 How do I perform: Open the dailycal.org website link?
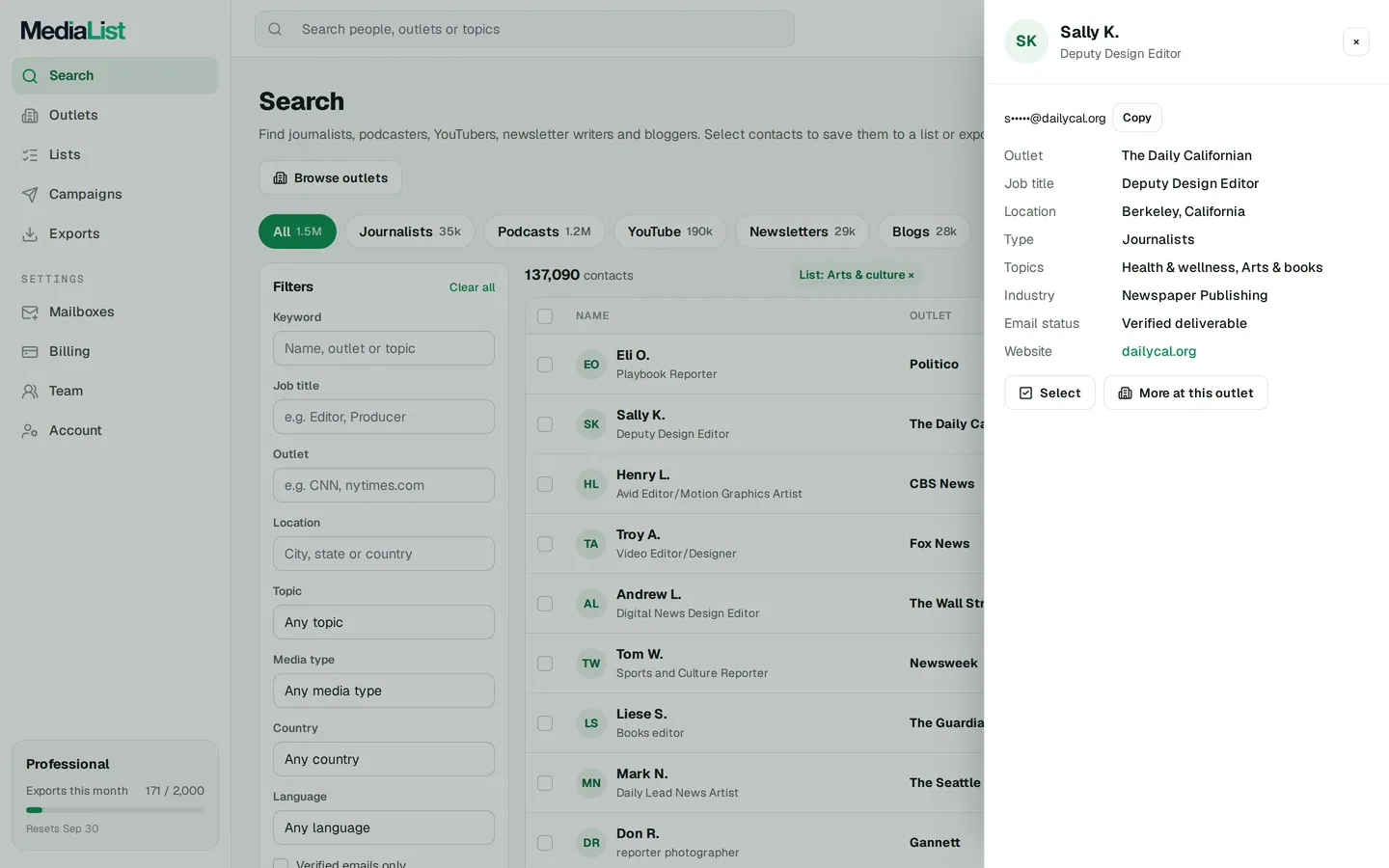coord(1158,351)
